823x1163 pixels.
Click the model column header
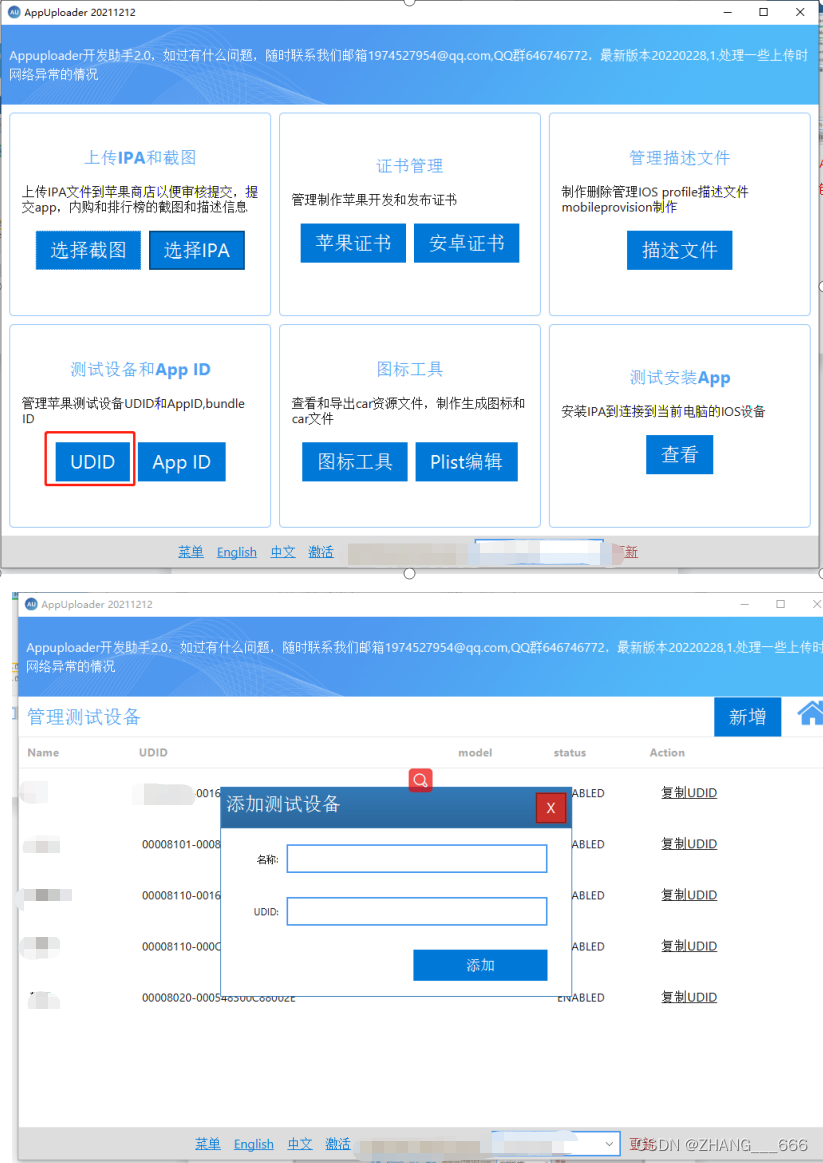click(x=475, y=752)
